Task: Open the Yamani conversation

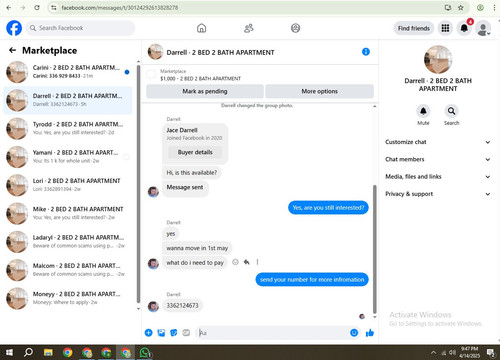Action: tap(68, 157)
